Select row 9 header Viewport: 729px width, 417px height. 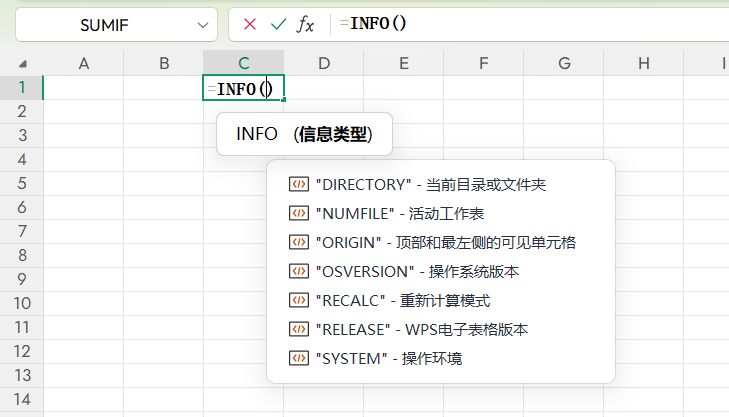(x=21, y=279)
